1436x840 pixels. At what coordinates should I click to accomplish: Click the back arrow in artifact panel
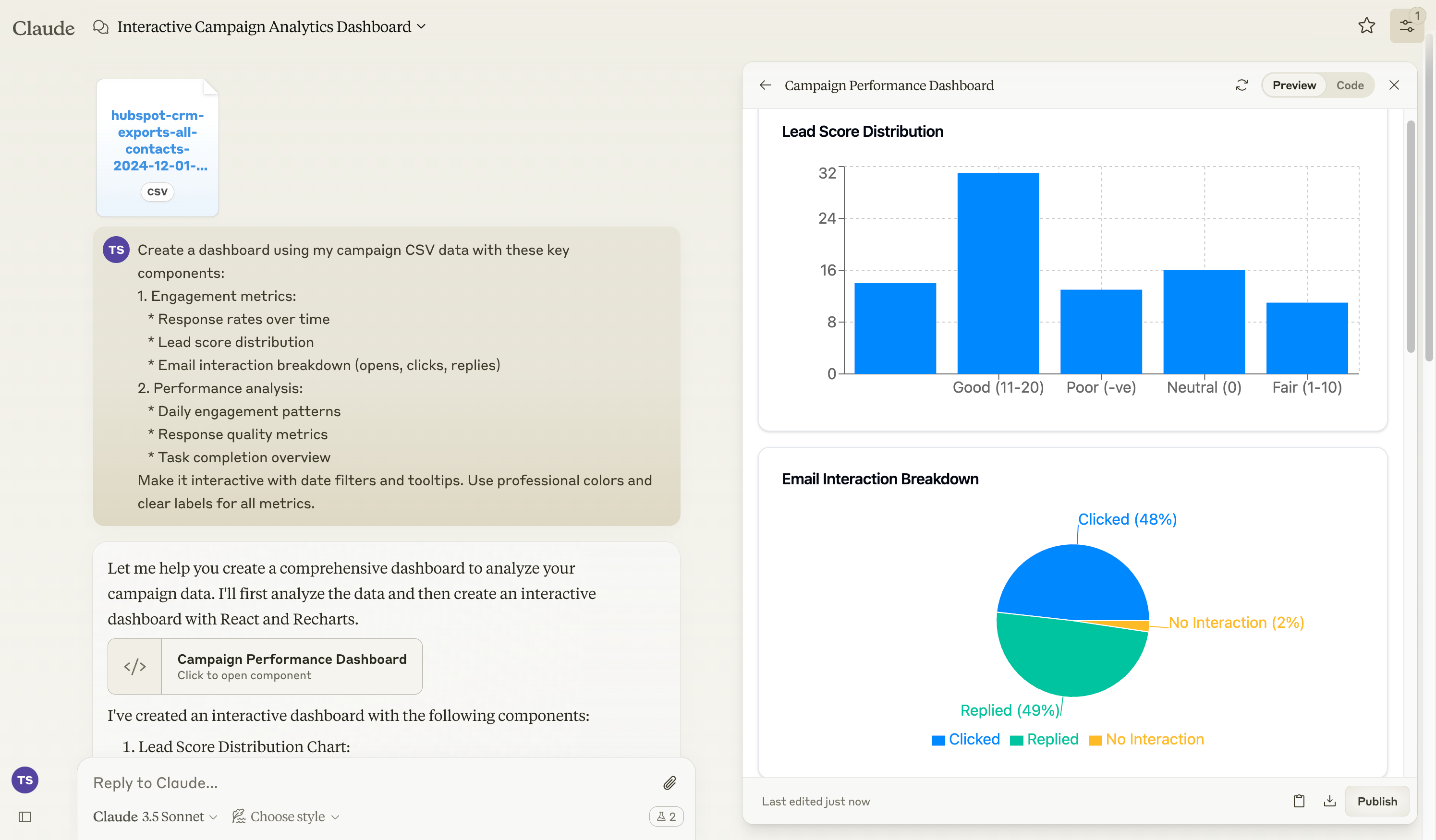pyautogui.click(x=765, y=85)
